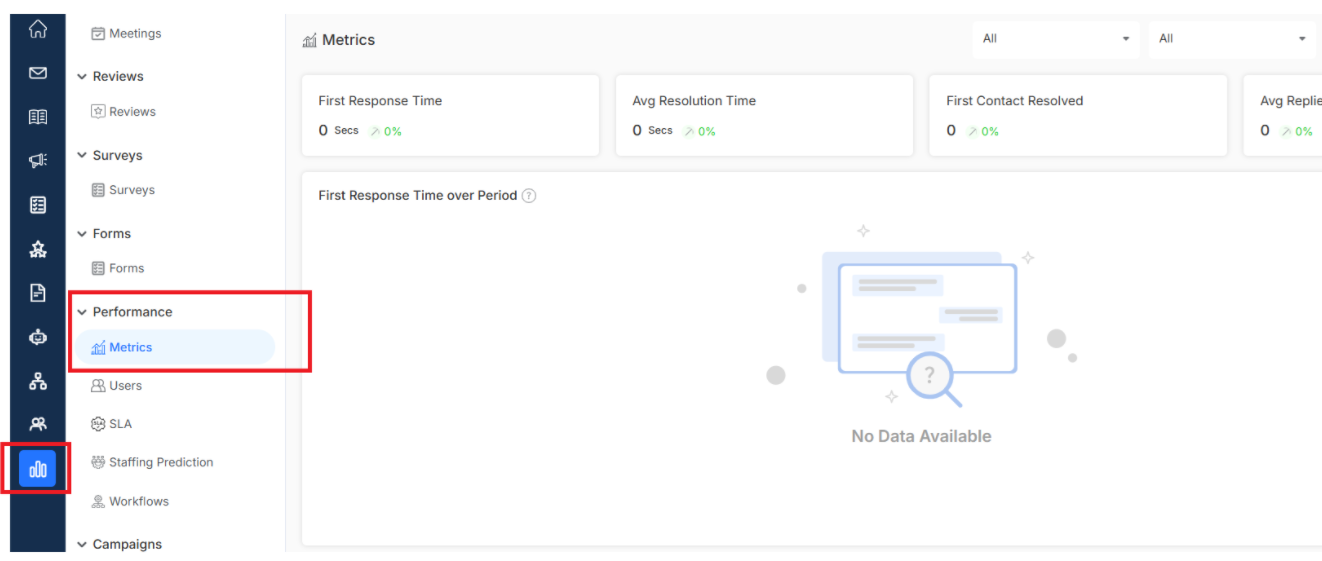Open the Home icon in sidebar
The width and height of the screenshot is (1322, 561).
(x=38, y=29)
